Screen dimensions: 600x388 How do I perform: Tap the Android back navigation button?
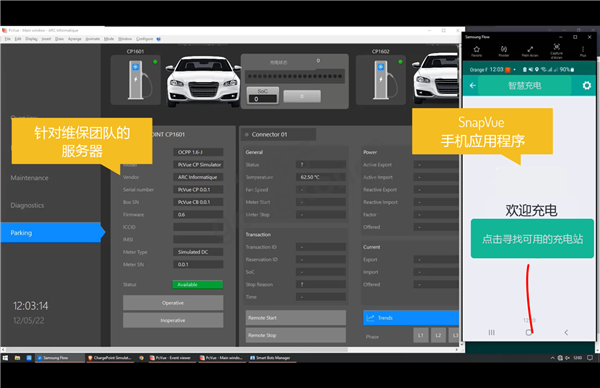tap(566, 333)
